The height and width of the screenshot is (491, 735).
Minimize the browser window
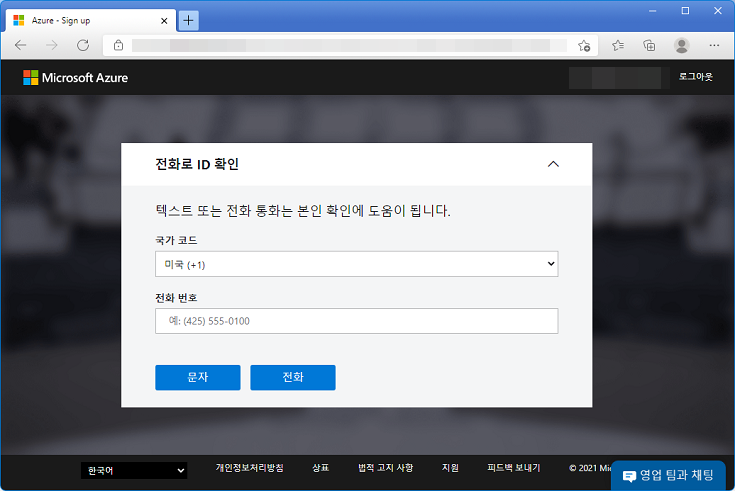pos(652,11)
